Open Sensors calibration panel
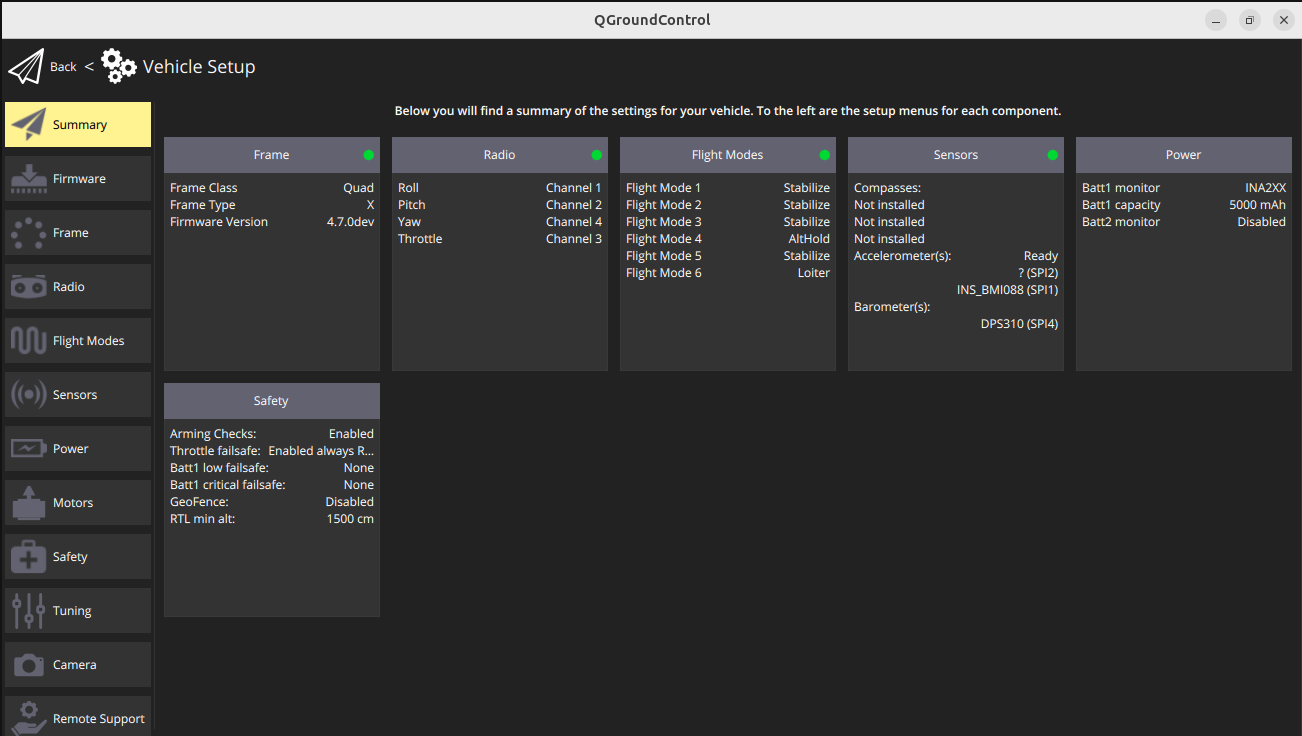This screenshot has height=736, width=1302. [77, 394]
